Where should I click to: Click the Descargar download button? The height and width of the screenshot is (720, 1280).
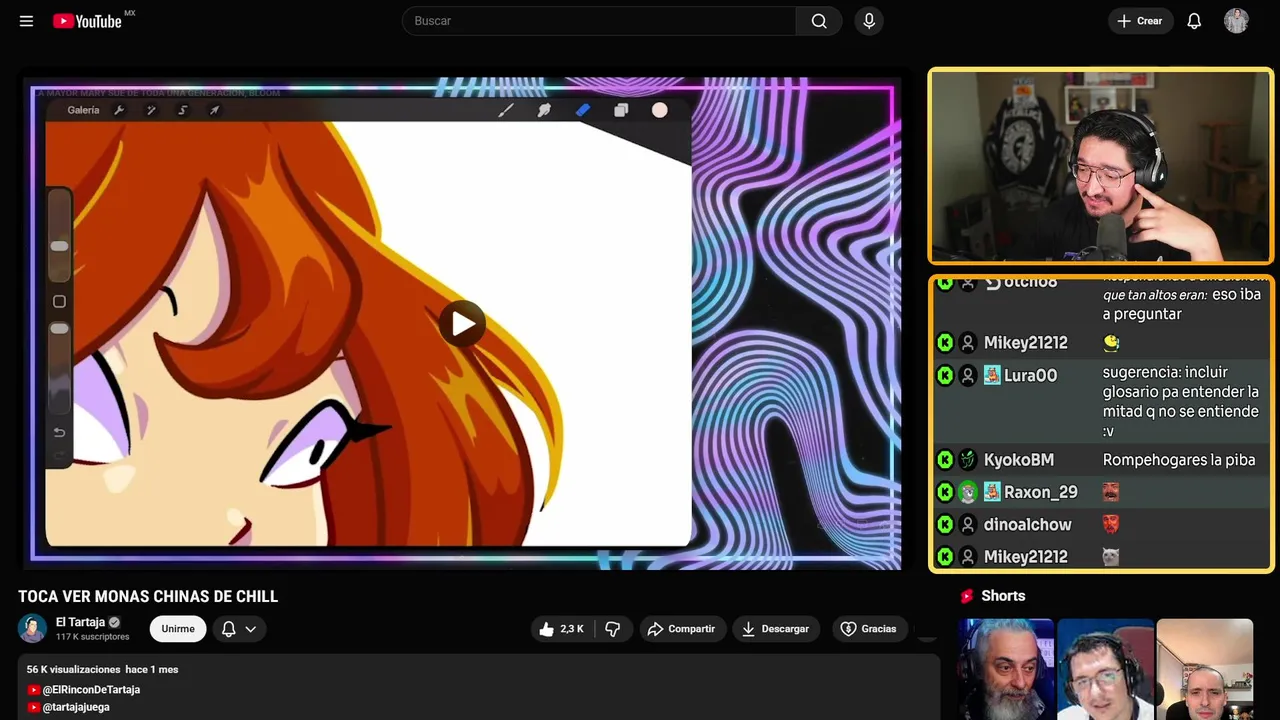776,629
